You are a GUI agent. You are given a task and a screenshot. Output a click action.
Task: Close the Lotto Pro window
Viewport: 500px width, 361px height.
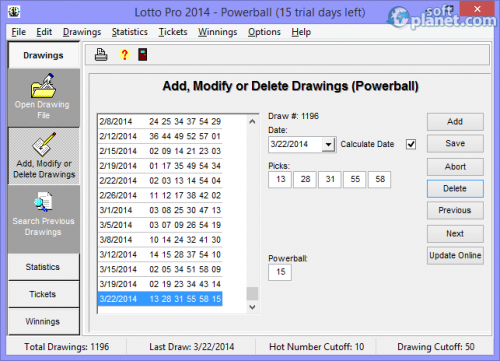(x=477, y=9)
